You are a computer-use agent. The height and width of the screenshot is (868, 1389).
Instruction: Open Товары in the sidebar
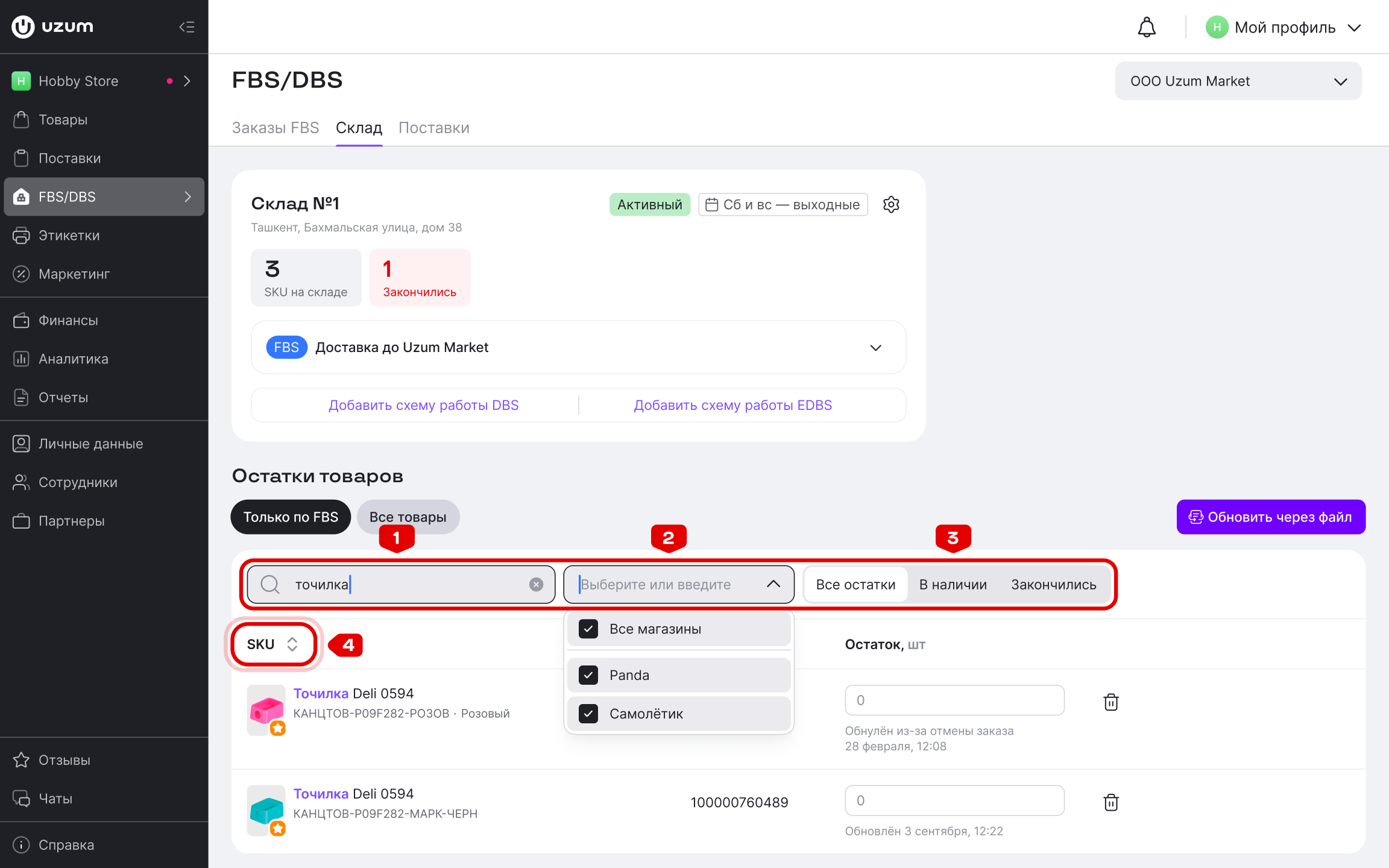[104, 119]
